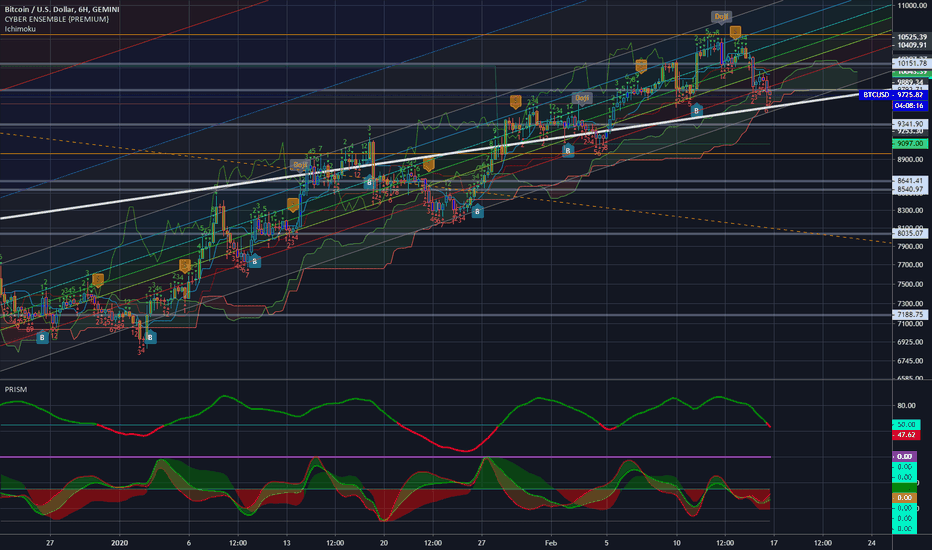The image size is (932, 550).
Task: Click the 17 date on the time axis
Action: 774,543
